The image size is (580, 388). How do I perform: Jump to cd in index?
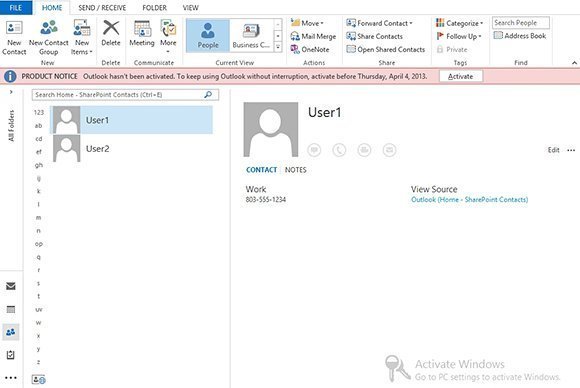point(38,139)
